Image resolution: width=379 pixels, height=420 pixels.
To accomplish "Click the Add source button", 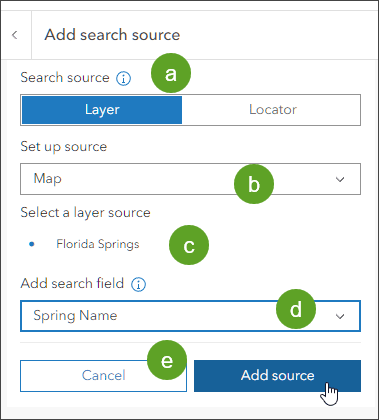I will pyautogui.click(x=277, y=376).
